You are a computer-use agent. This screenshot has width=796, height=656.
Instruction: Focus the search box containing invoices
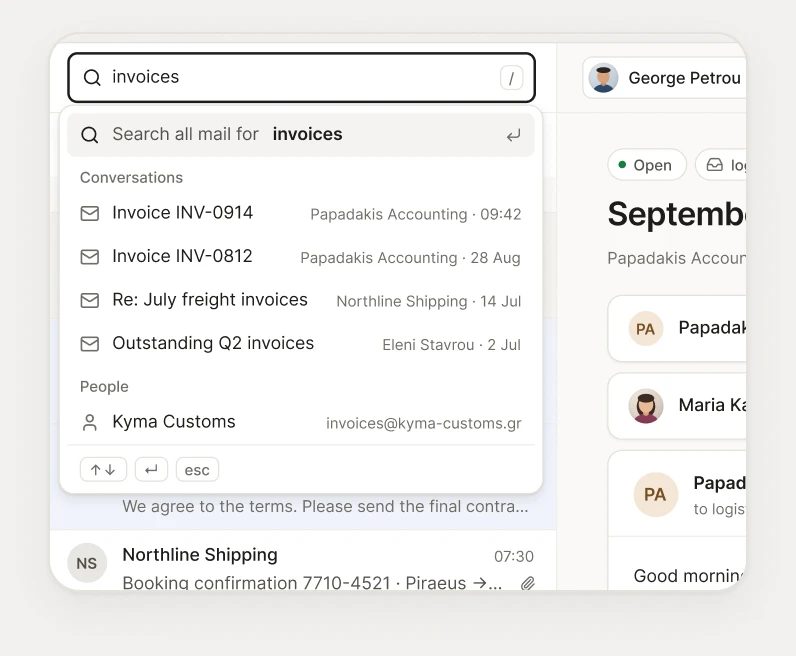(302, 78)
